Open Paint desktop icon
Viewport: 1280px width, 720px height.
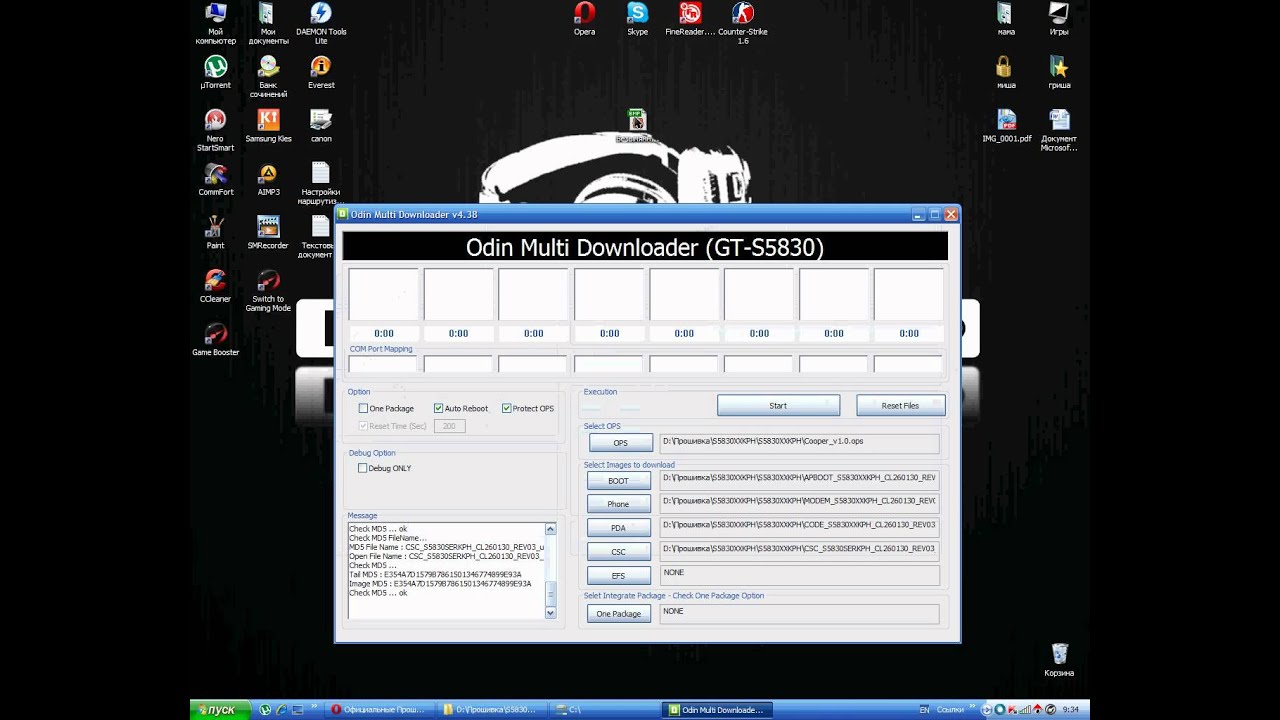[x=215, y=232]
